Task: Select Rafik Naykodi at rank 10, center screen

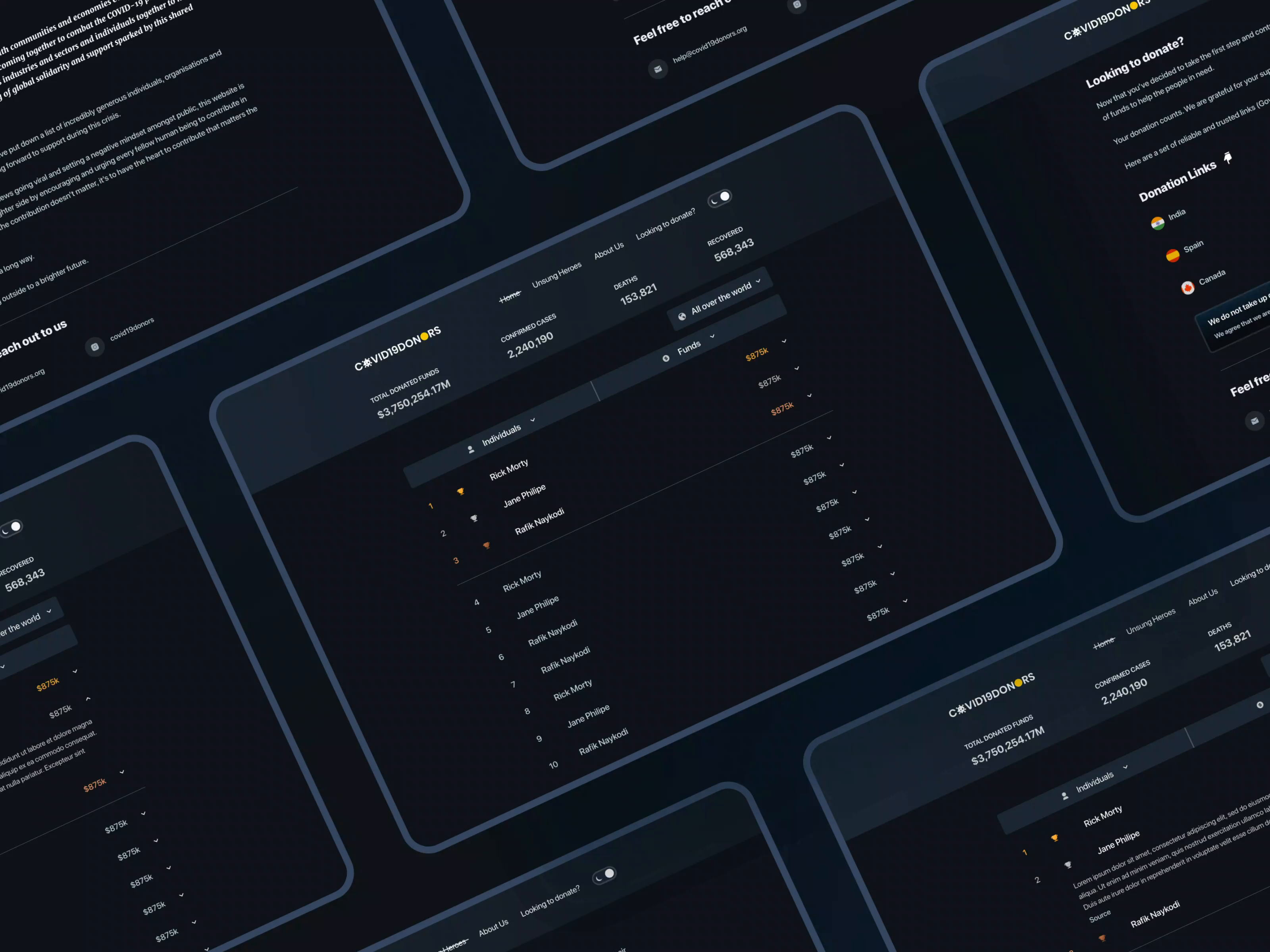Action: (x=603, y=742)
